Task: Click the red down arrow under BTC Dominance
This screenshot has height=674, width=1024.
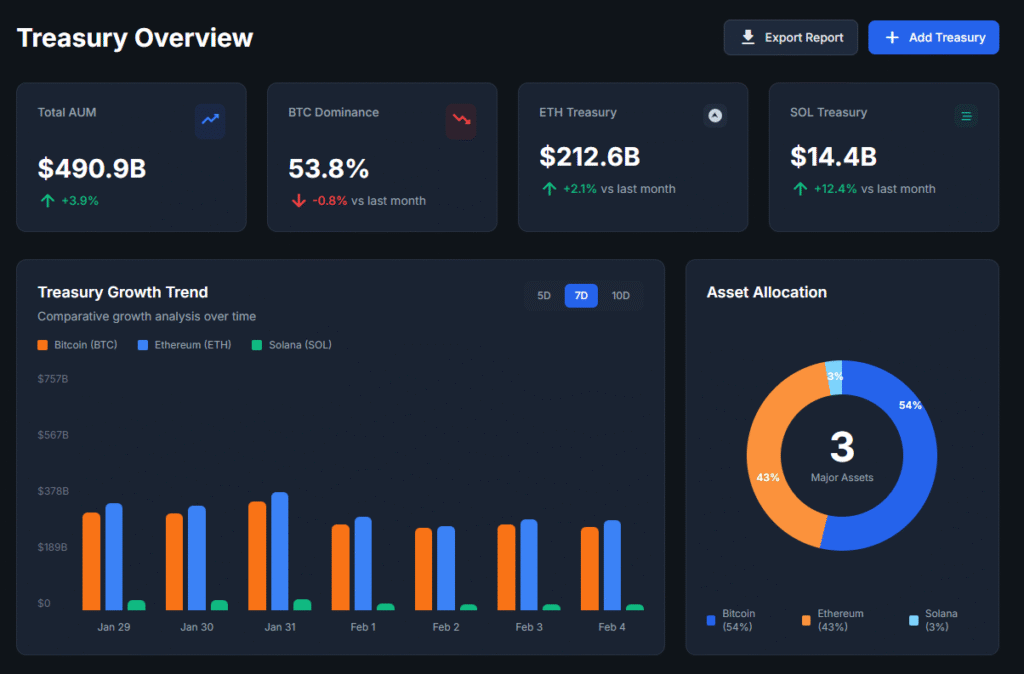Action: (x=298, y=201)
